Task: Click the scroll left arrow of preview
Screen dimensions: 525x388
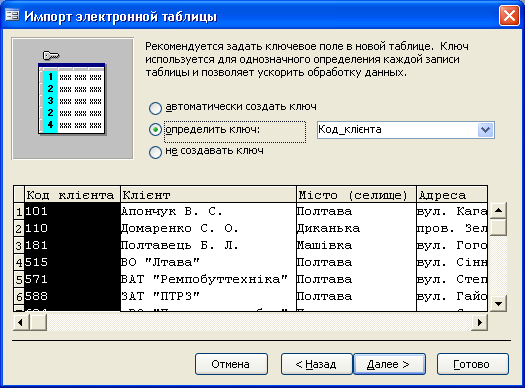Action: (x=21, y=322)
